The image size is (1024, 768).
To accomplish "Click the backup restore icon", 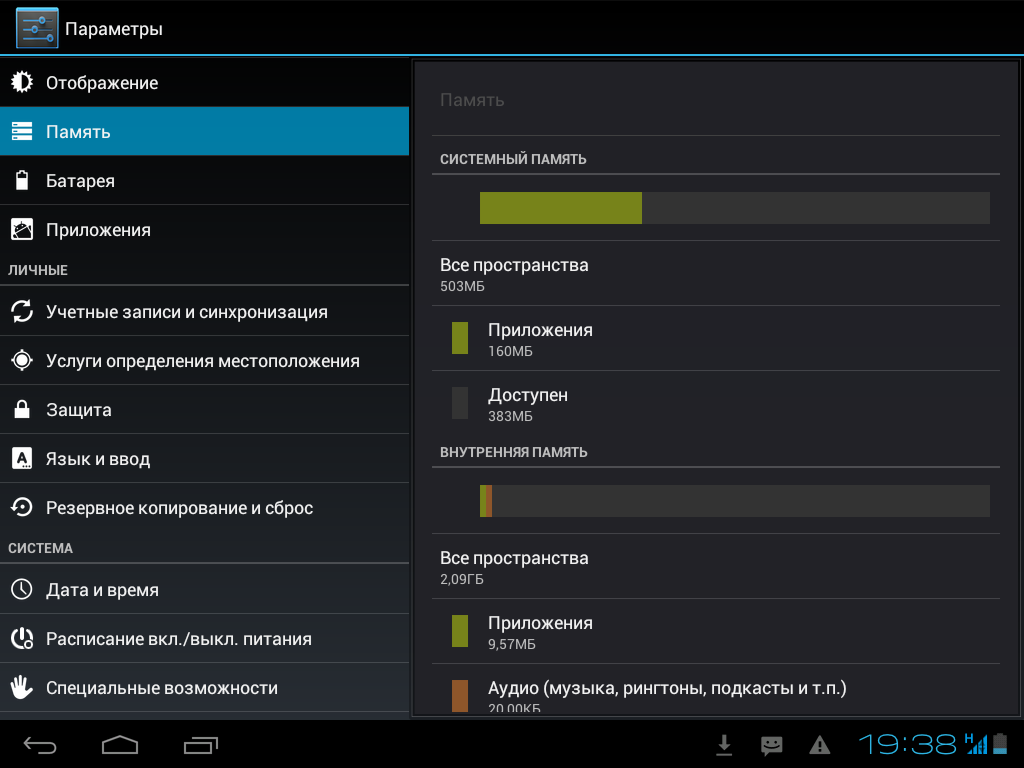I will pos(22,507).
